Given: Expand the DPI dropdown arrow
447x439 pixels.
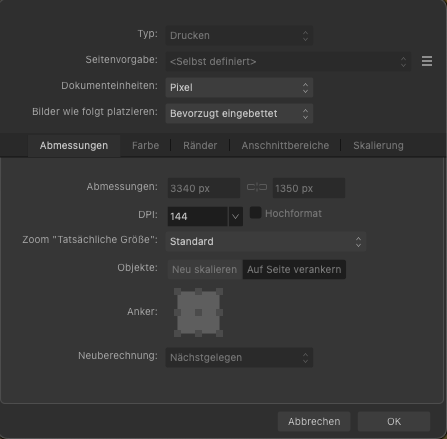Looking at the screenshot, I should pyautogui.click(x=235, y=216).
